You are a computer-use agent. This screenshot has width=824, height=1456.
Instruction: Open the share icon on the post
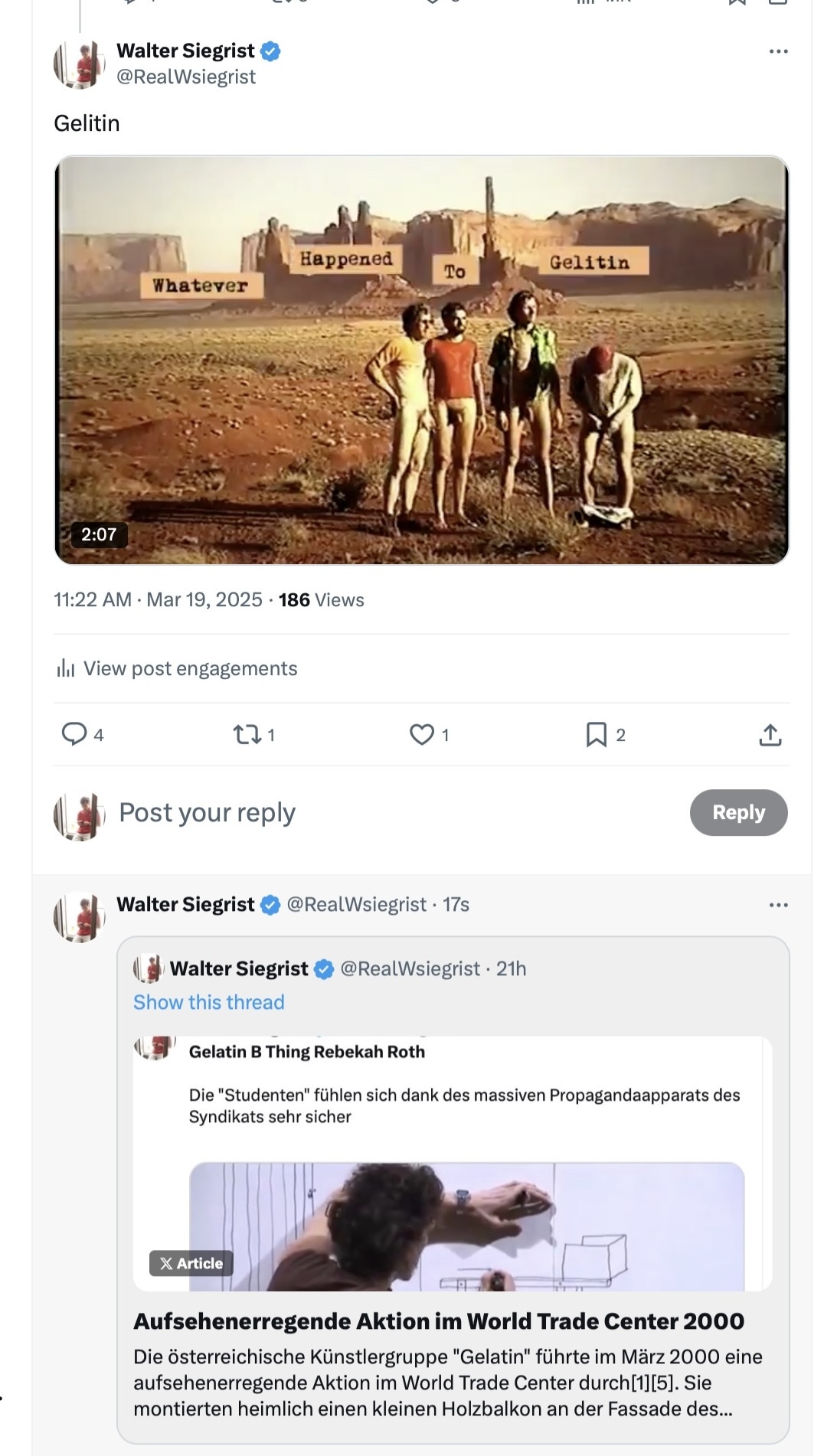(x=770, y=735)
